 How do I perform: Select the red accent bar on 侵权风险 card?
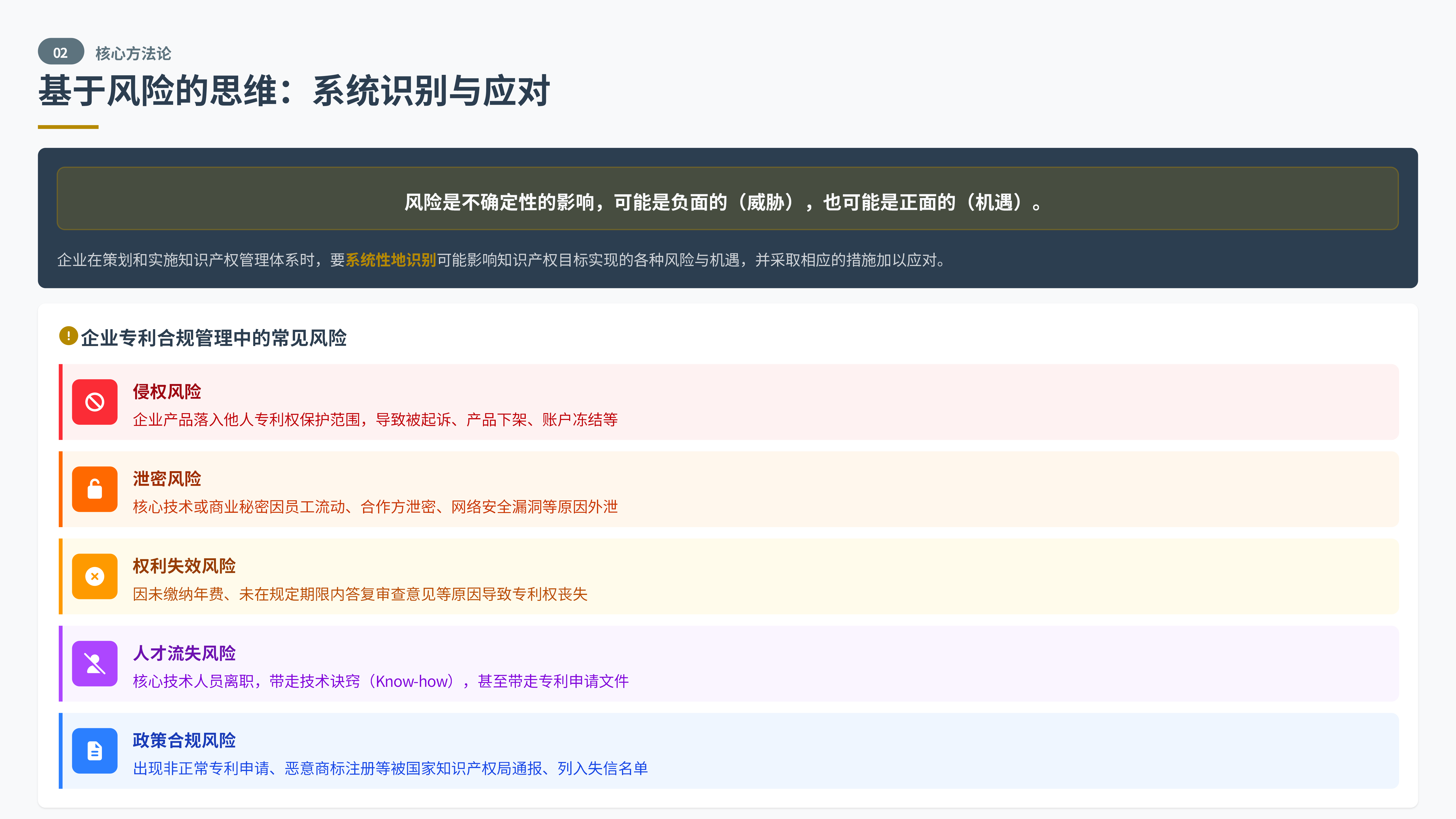(61, 402)
